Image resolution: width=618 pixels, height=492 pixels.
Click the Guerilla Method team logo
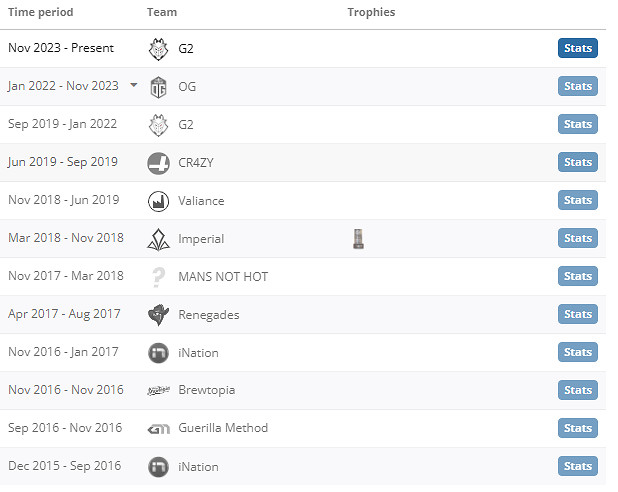pyautogui.click(x=158, y=428)
